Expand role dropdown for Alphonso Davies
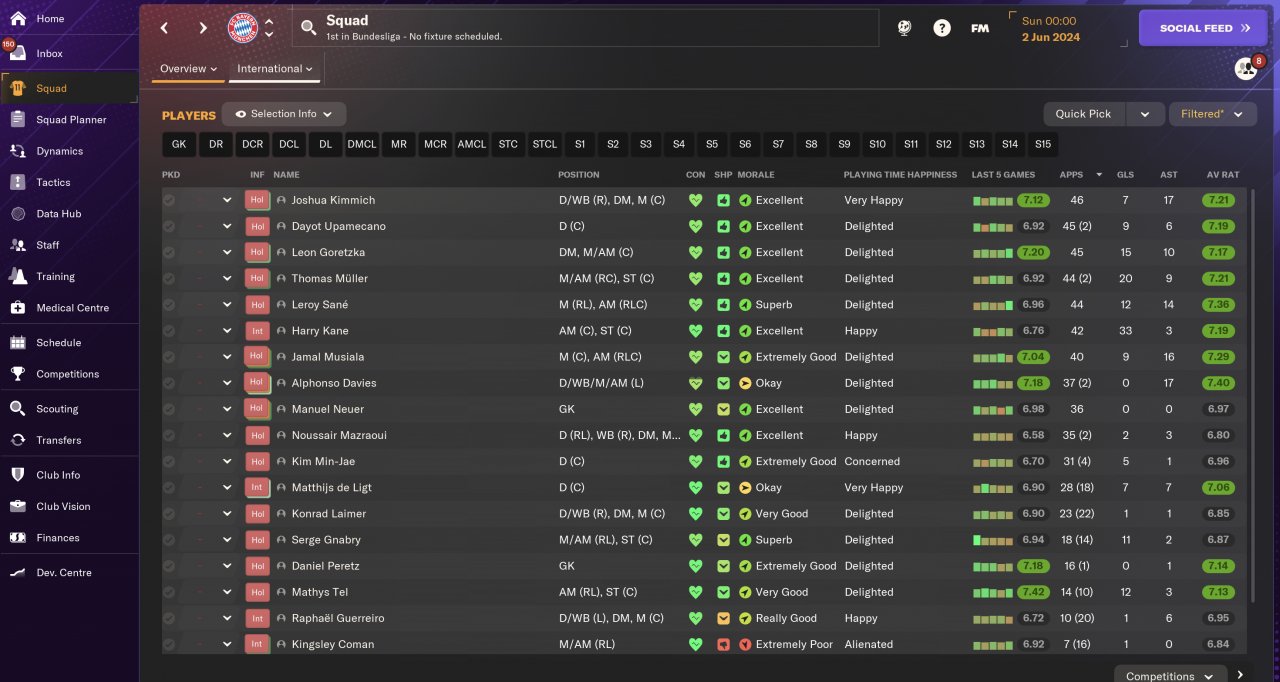This screenshot has height=682, width=1280. tap(227, 383)
